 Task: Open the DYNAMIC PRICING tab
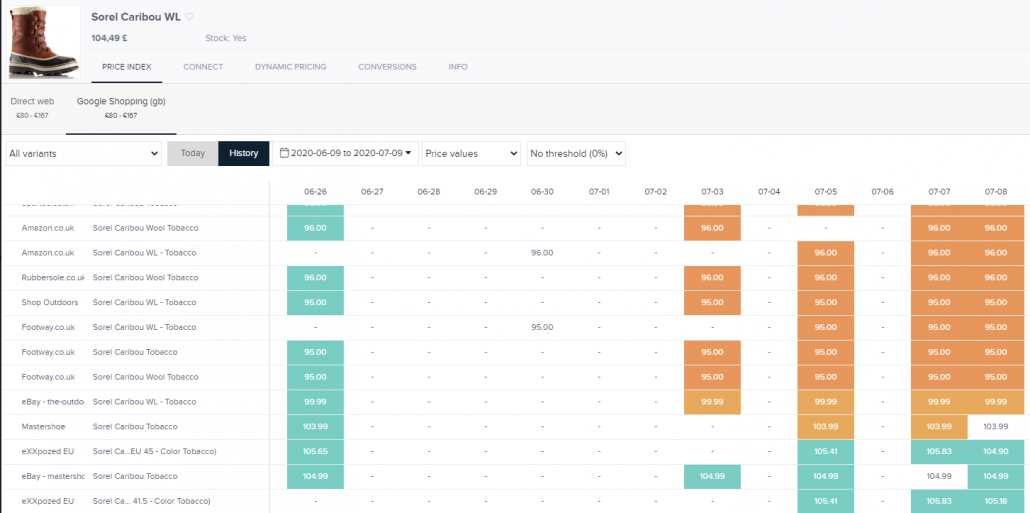[x=290, y=67]
